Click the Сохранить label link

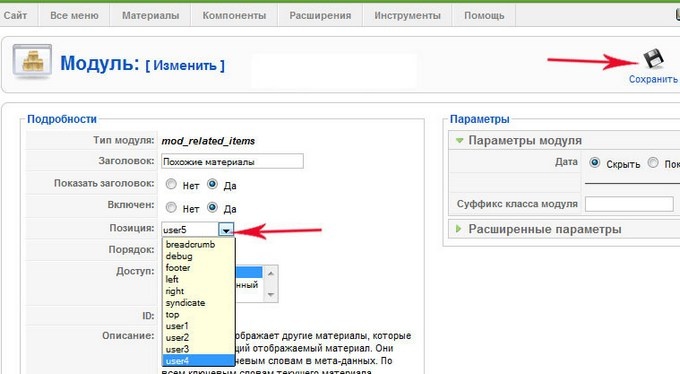click(x=653, y=79)
